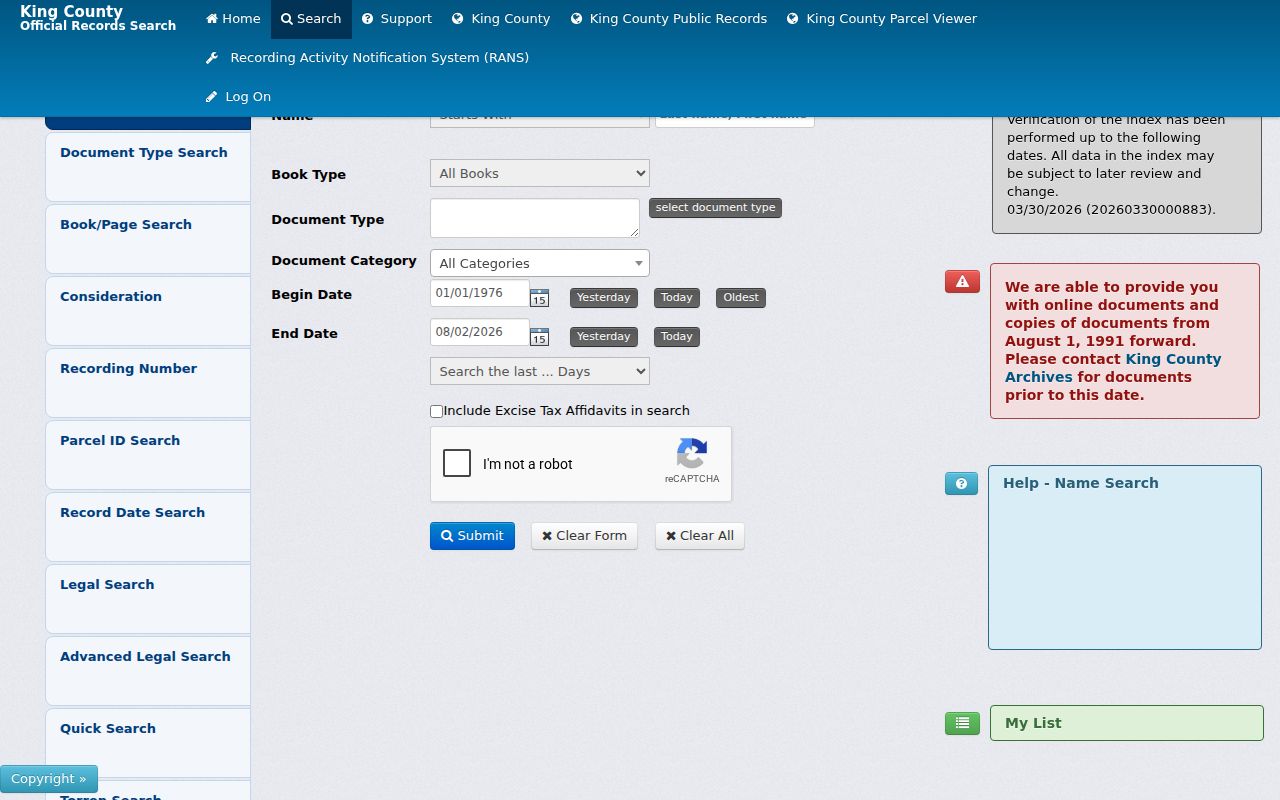Click the green My List icon
This screenshot has width=1280, height=800.
962,723
